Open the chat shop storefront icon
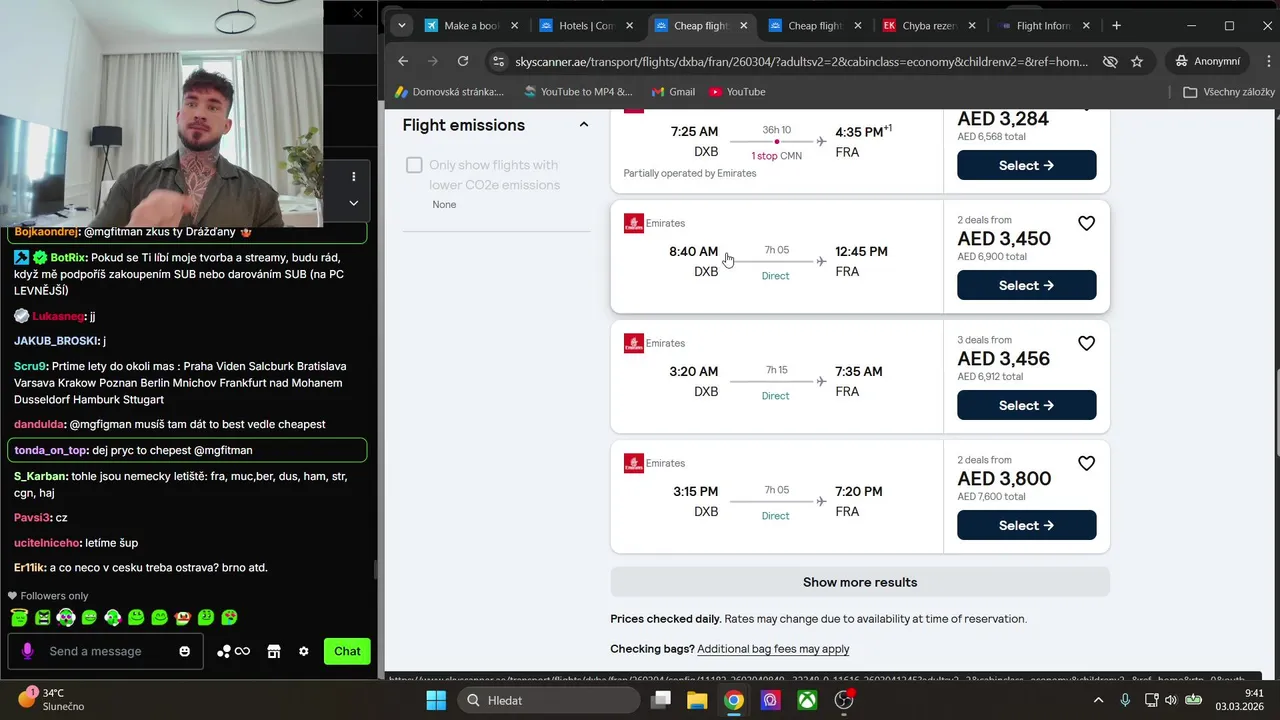This screenshot has width=1280, height=720. pos(273,651)
